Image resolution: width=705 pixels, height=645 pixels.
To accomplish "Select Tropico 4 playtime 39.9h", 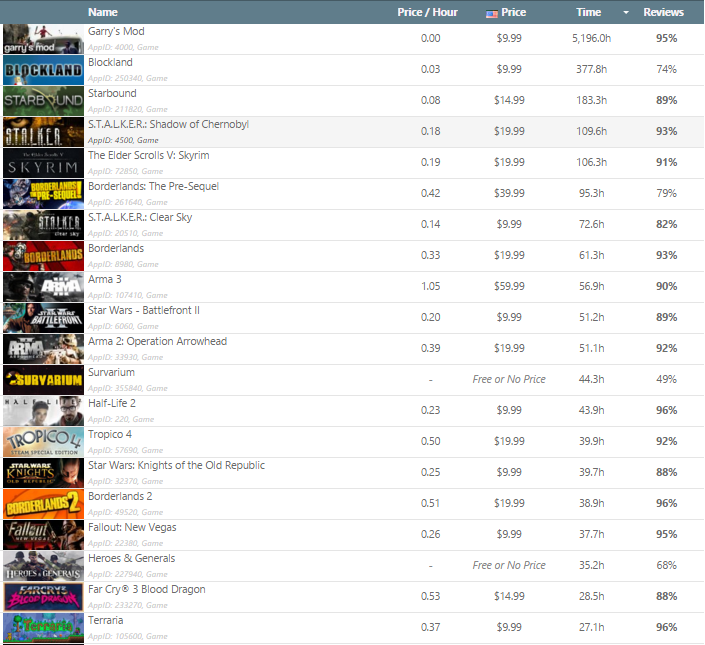I will click(x=591, y=442).
